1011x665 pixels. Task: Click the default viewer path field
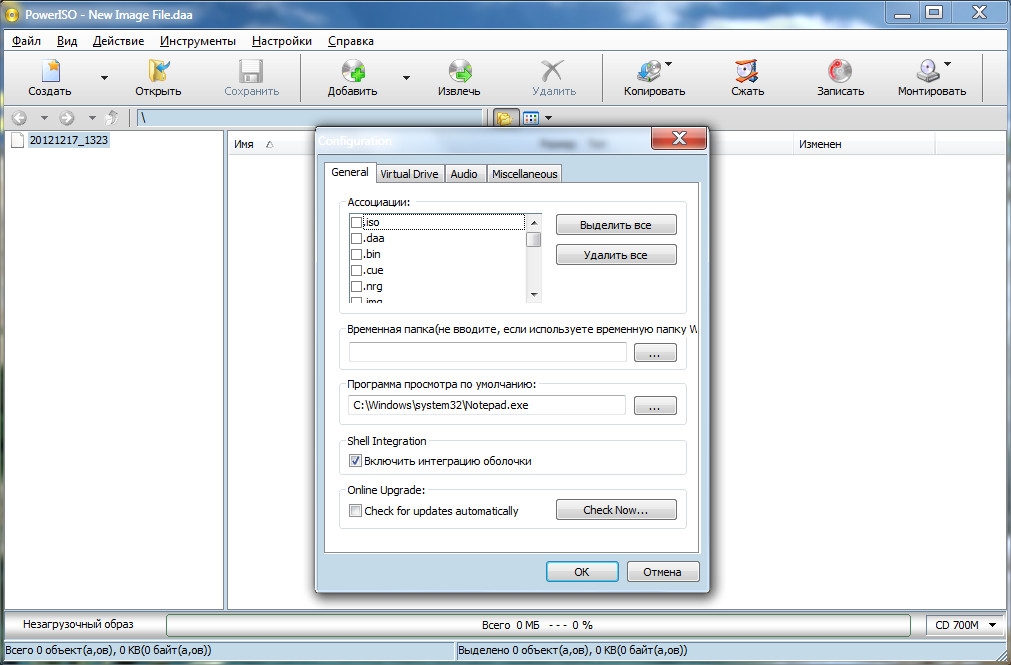point(487,405)
